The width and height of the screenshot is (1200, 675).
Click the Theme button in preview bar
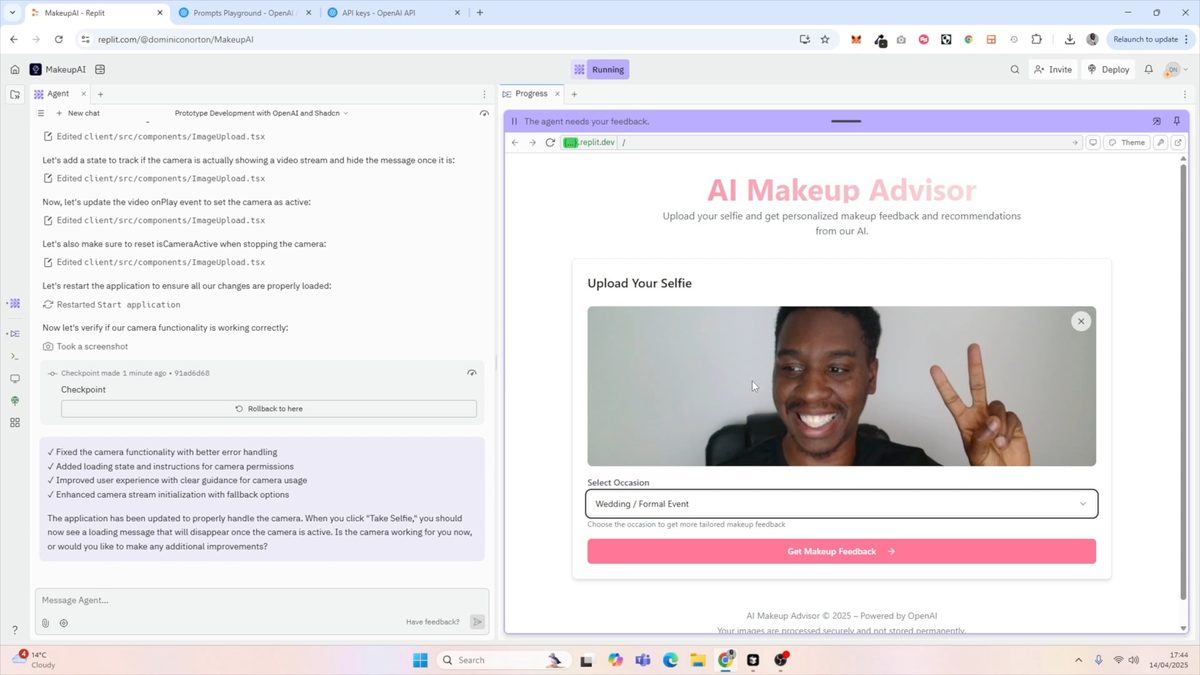[1127, 142]
